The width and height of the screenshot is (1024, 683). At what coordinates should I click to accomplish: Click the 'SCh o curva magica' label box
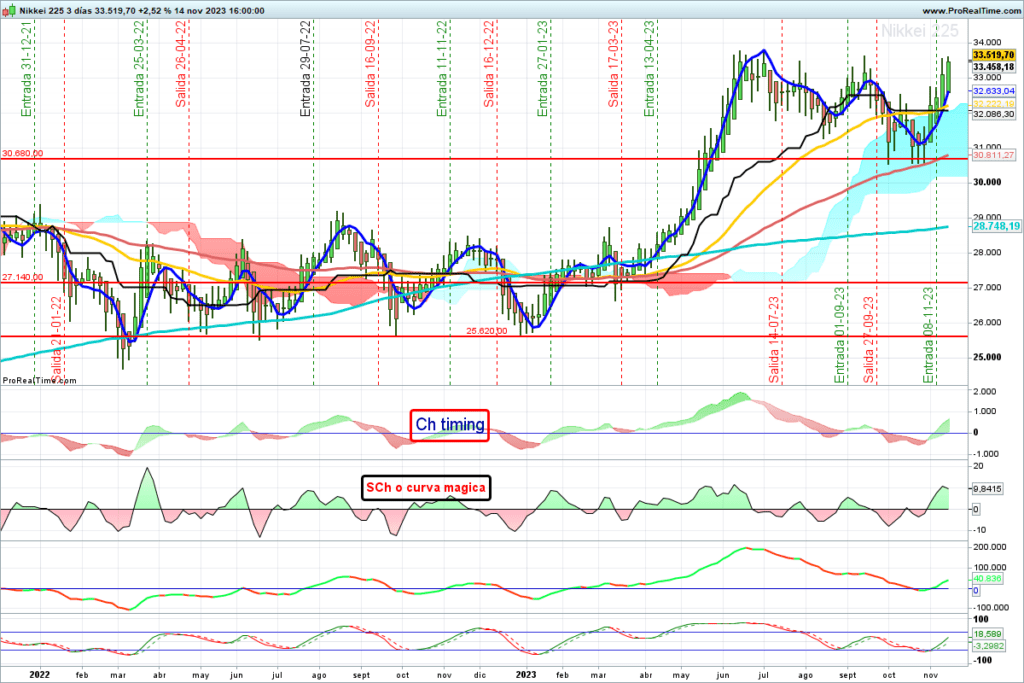pyautogui.click(x=426, y=488)
